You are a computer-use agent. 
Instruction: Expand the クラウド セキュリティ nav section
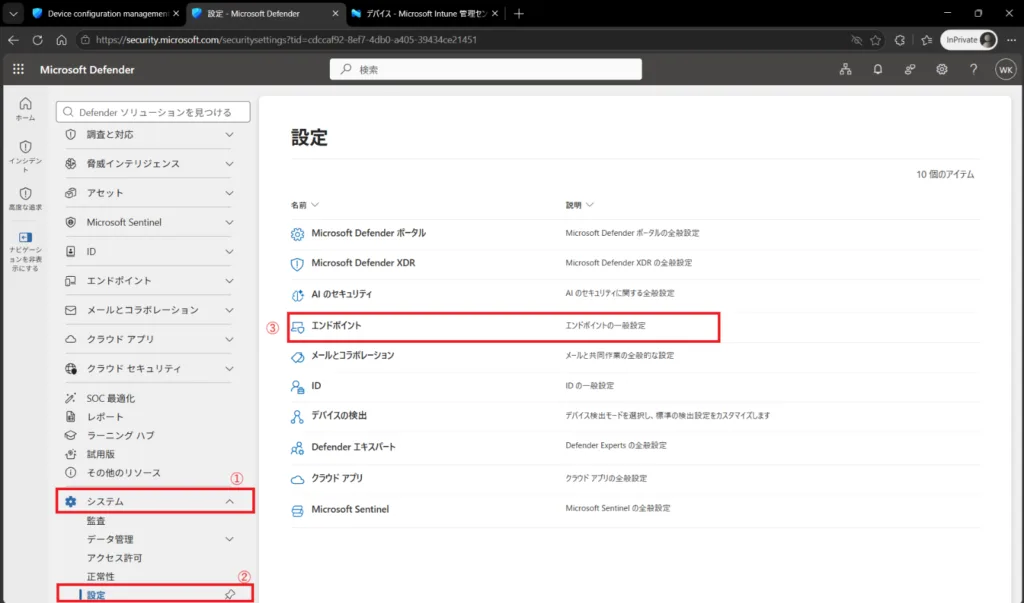coord(229,369)
